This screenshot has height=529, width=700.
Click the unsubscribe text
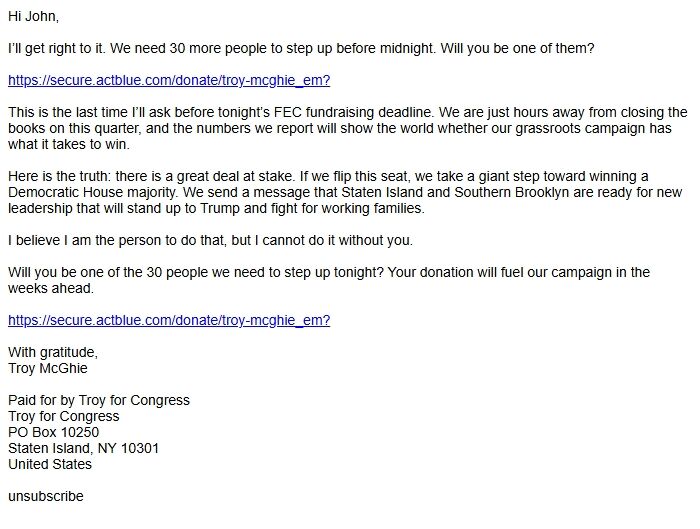point(46,496)
